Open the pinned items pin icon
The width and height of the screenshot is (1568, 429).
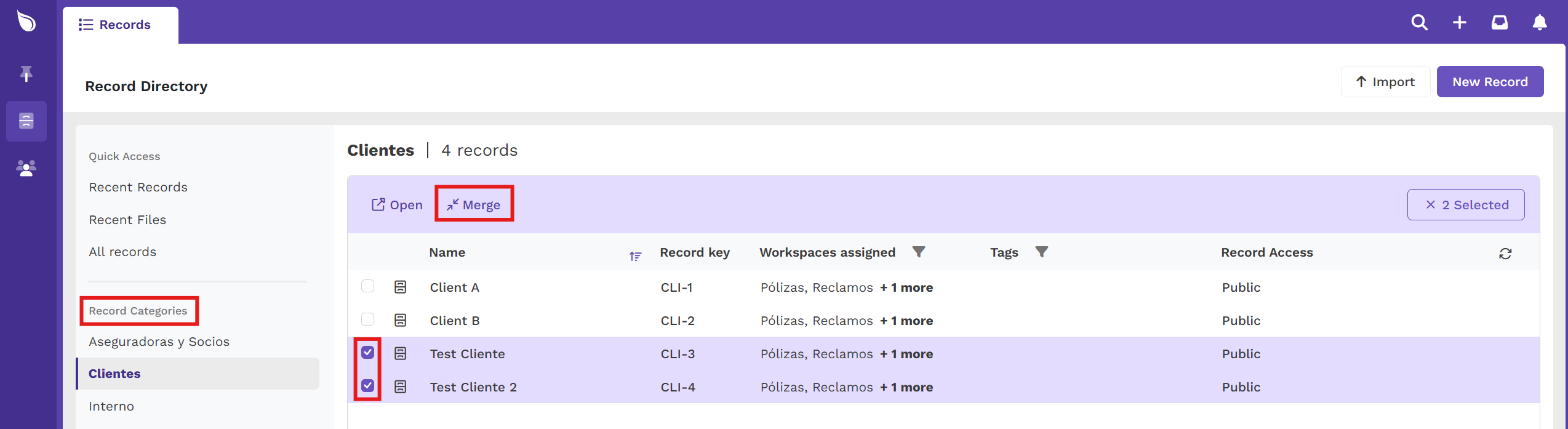pos(26,74)
